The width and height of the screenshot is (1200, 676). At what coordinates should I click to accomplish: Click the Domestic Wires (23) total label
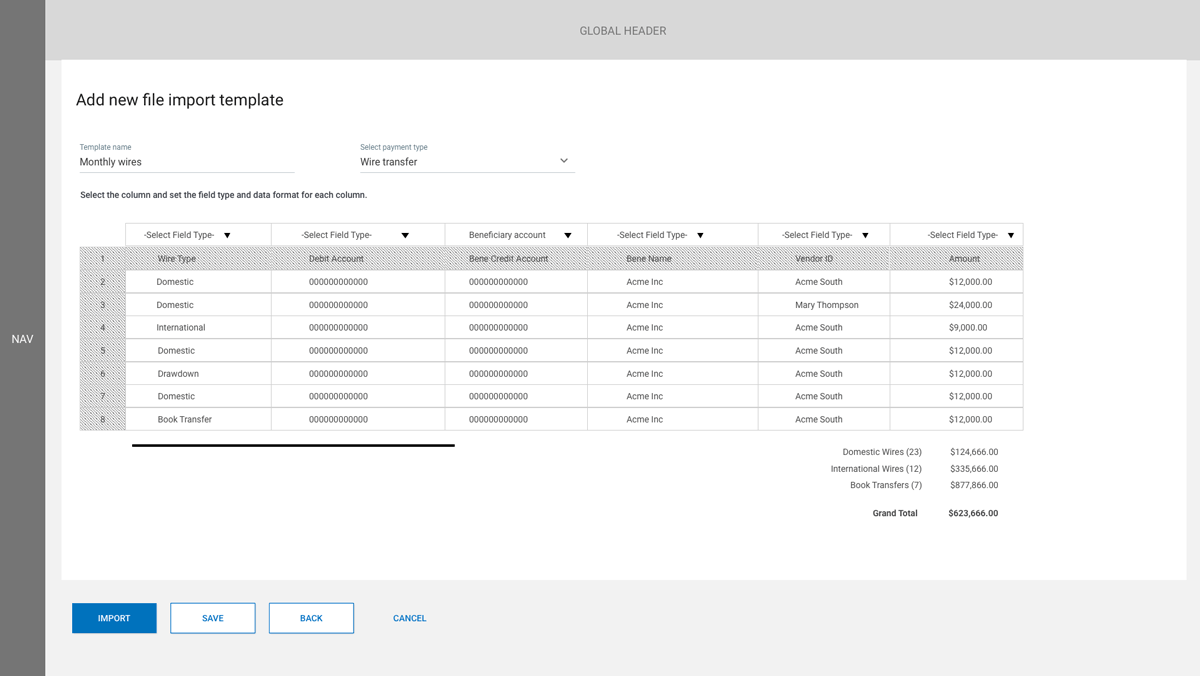[x=882, y=452]
